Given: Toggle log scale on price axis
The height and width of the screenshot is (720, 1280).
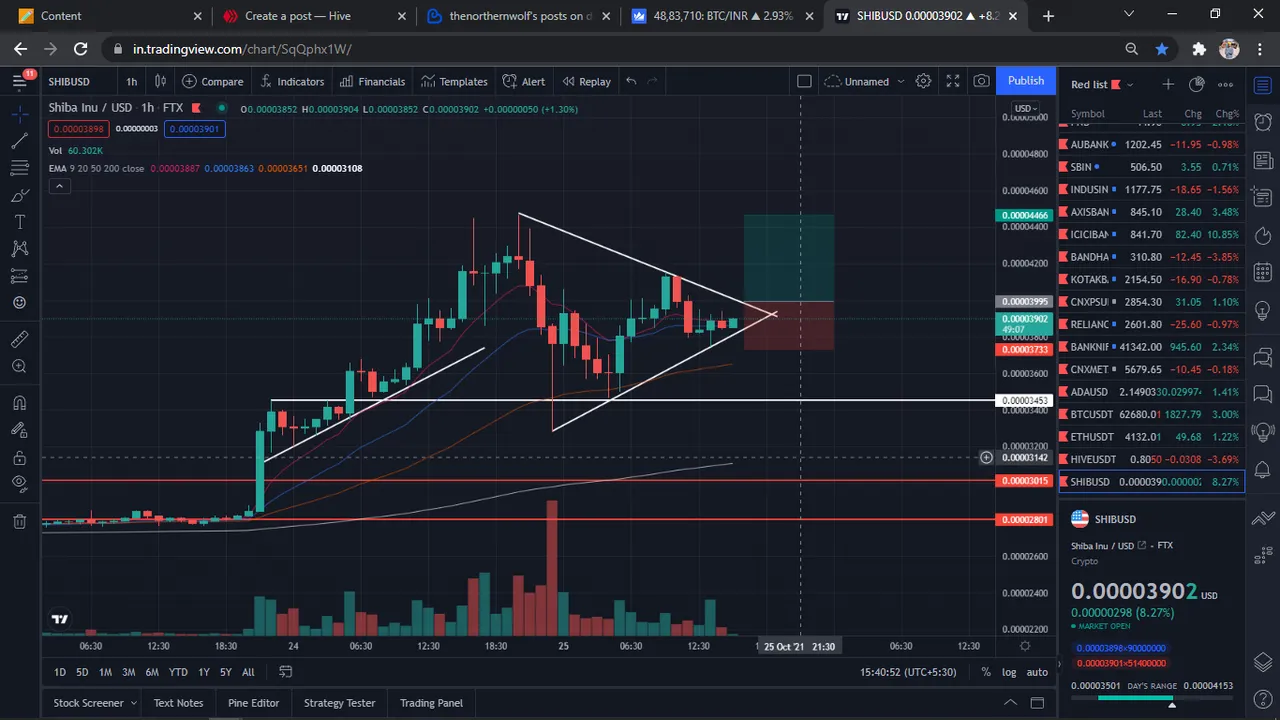Looking at the screenshot, I should [x=1009, y=672].
